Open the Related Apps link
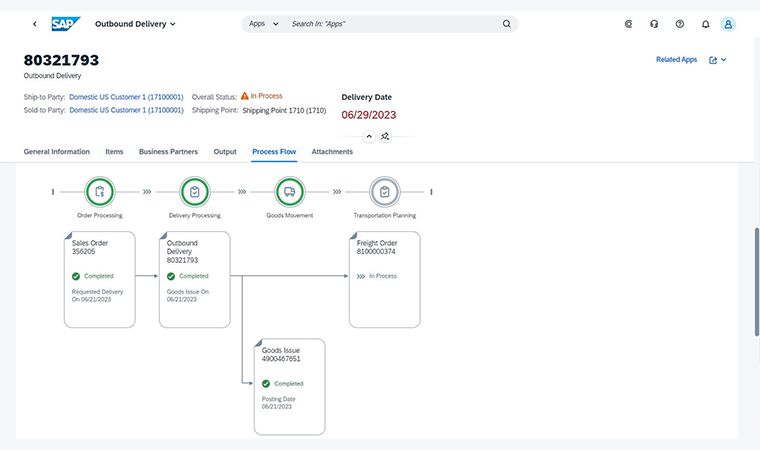The image size is (760, 450). pyautogui.click(x=676, y=60)
